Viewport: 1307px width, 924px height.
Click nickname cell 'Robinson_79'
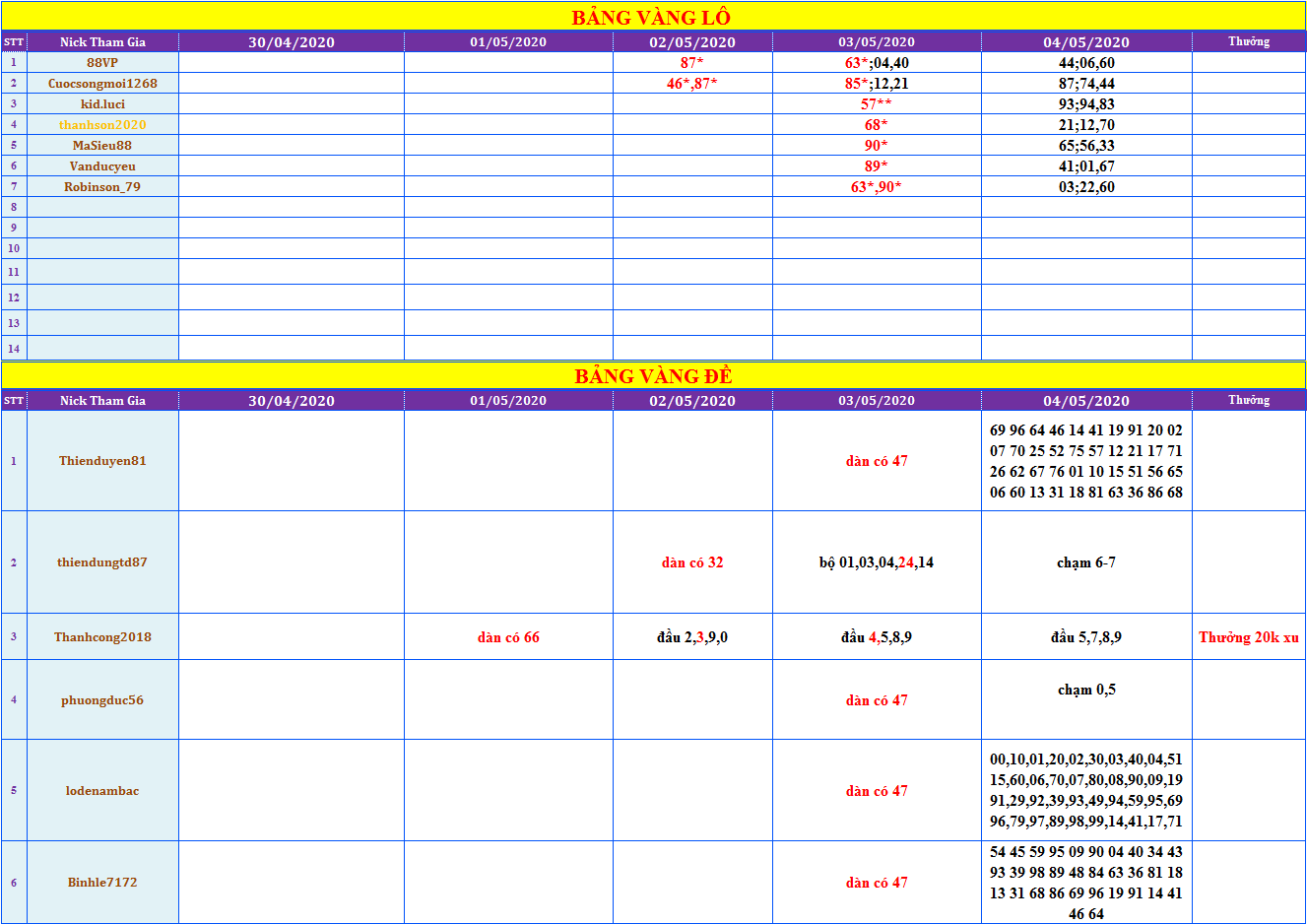pyautogui.click(x=102, y=186)
